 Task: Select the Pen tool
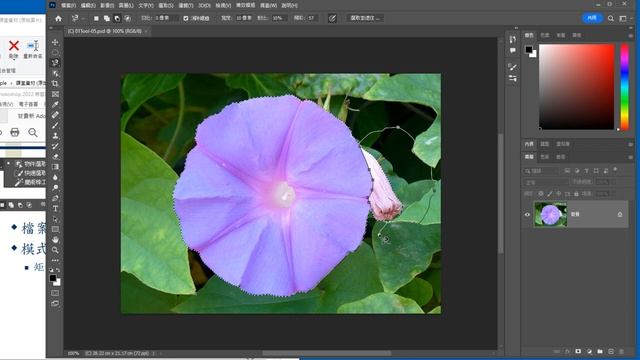(x=55, y=198)
